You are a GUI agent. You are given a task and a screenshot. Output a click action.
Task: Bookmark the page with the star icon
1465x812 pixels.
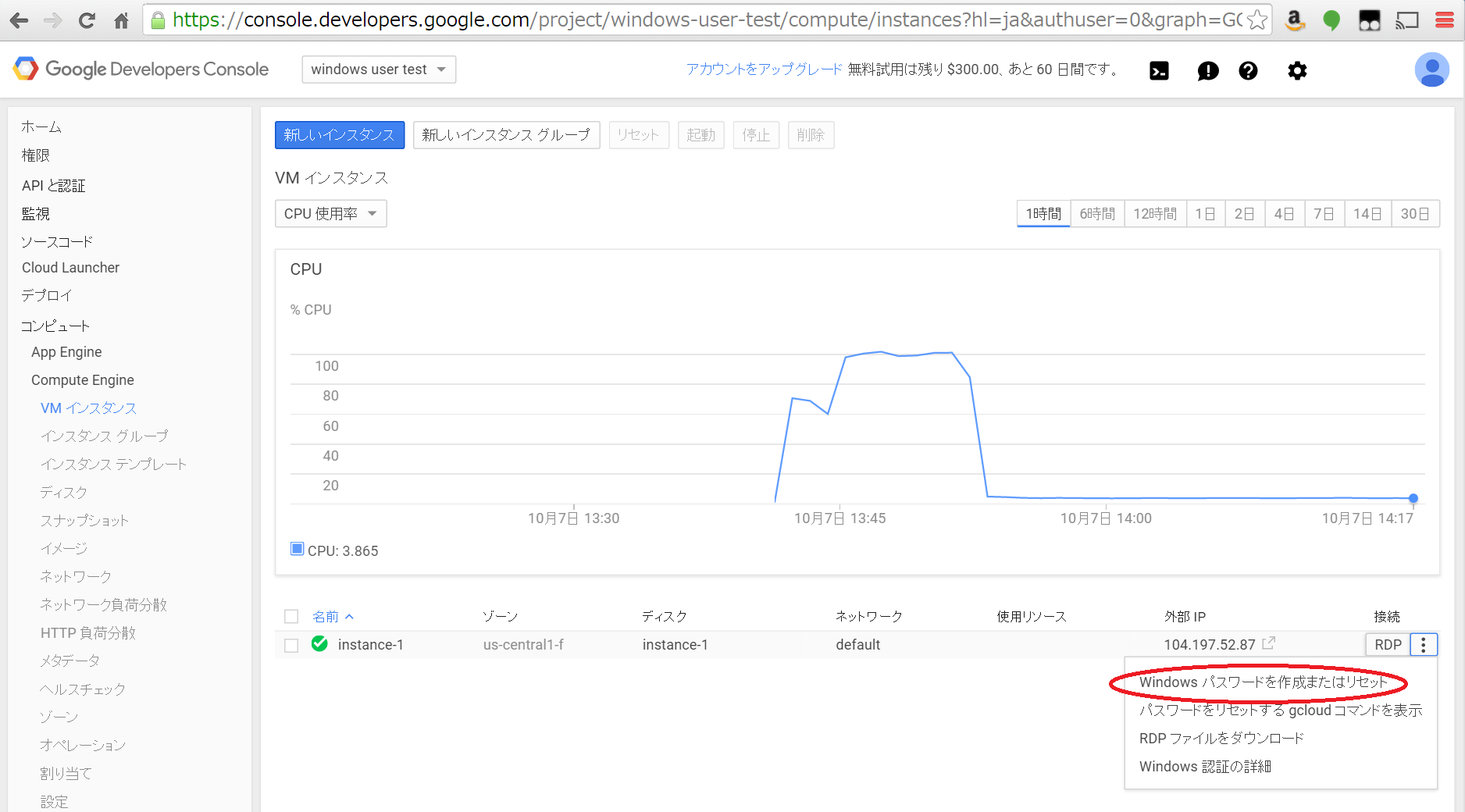1257,20
